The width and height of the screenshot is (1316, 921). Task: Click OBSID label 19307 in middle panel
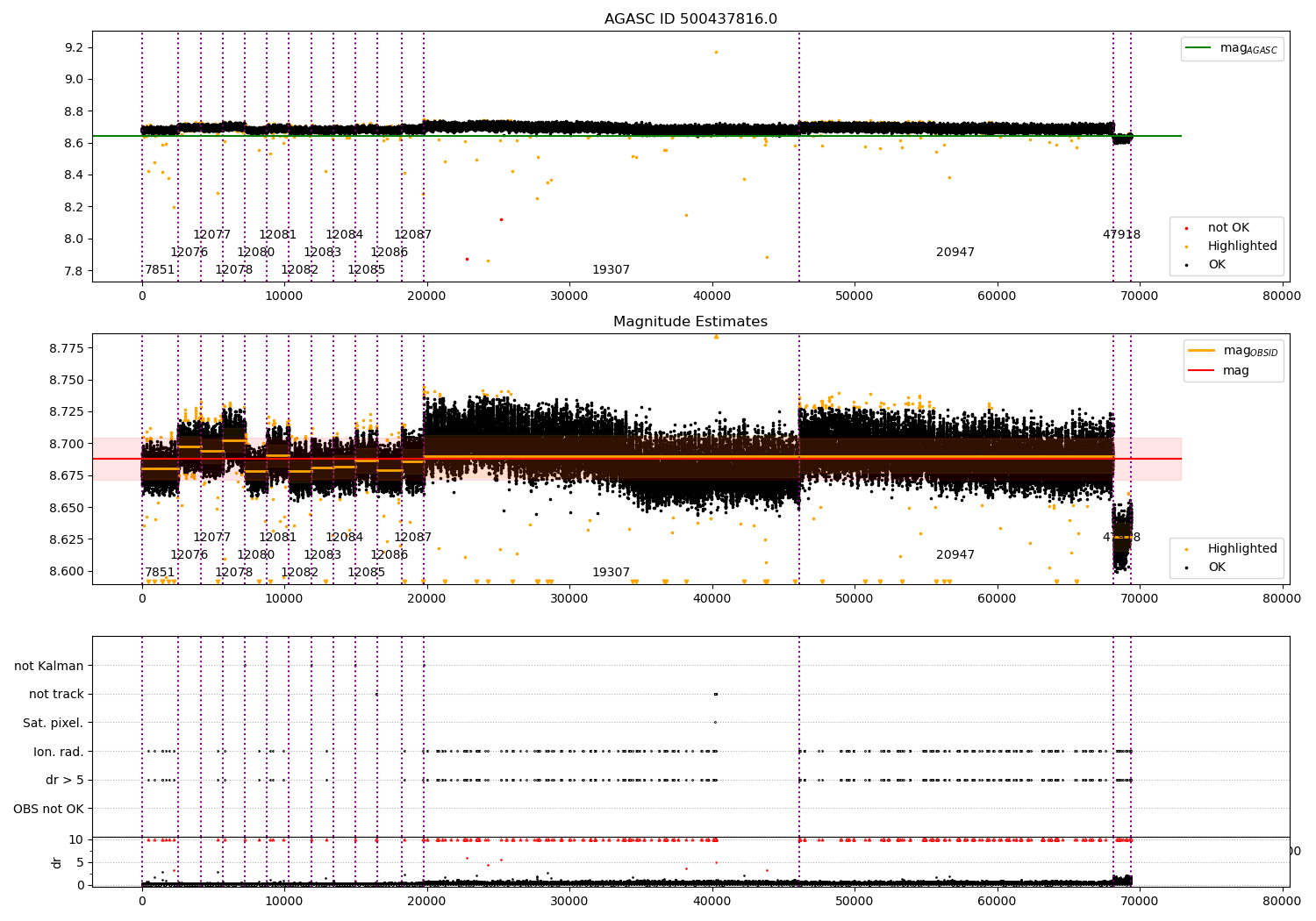(611, 573)
